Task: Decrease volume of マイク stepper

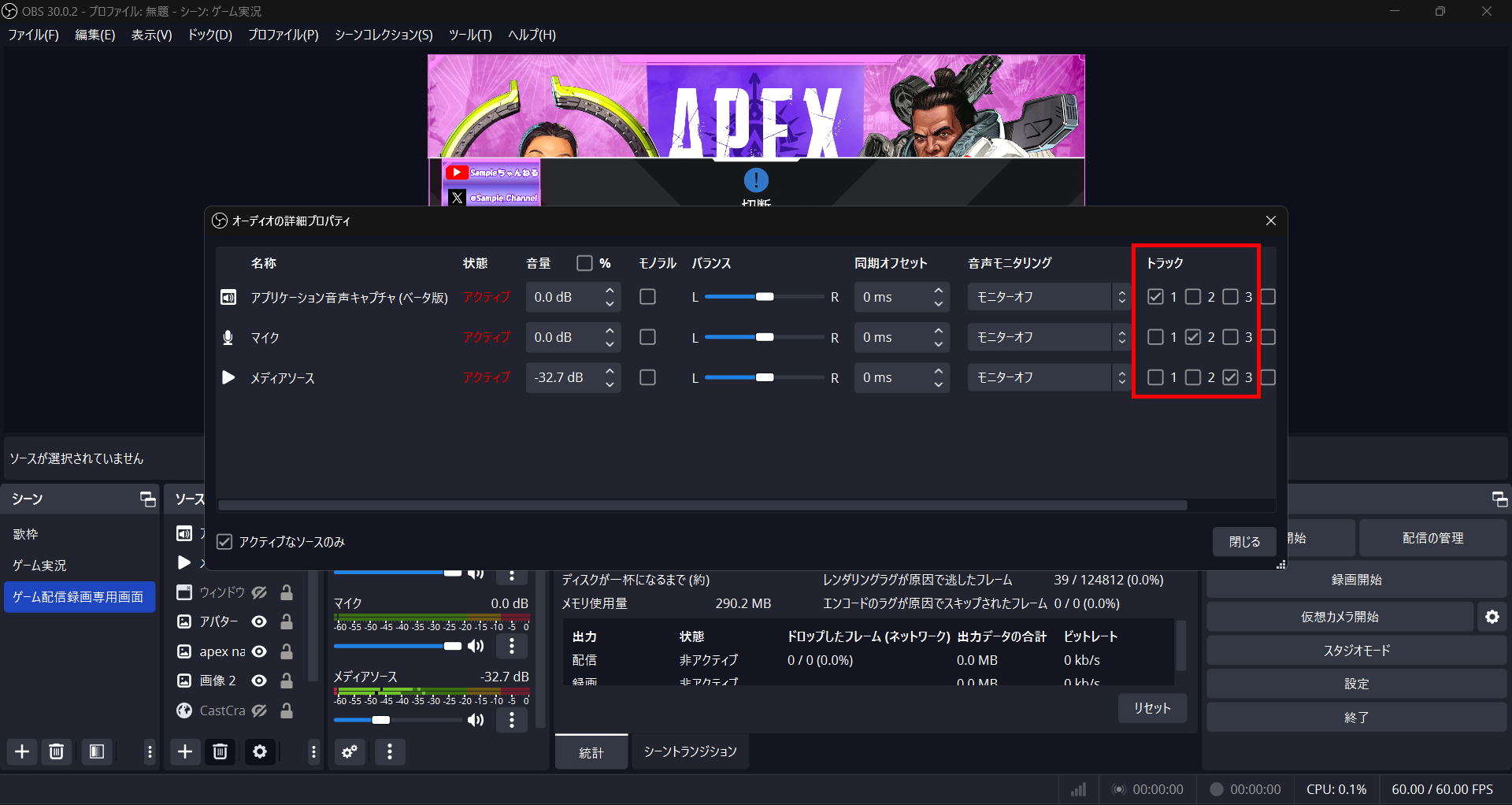Action: pyautogui.click(x=610, y=344)
